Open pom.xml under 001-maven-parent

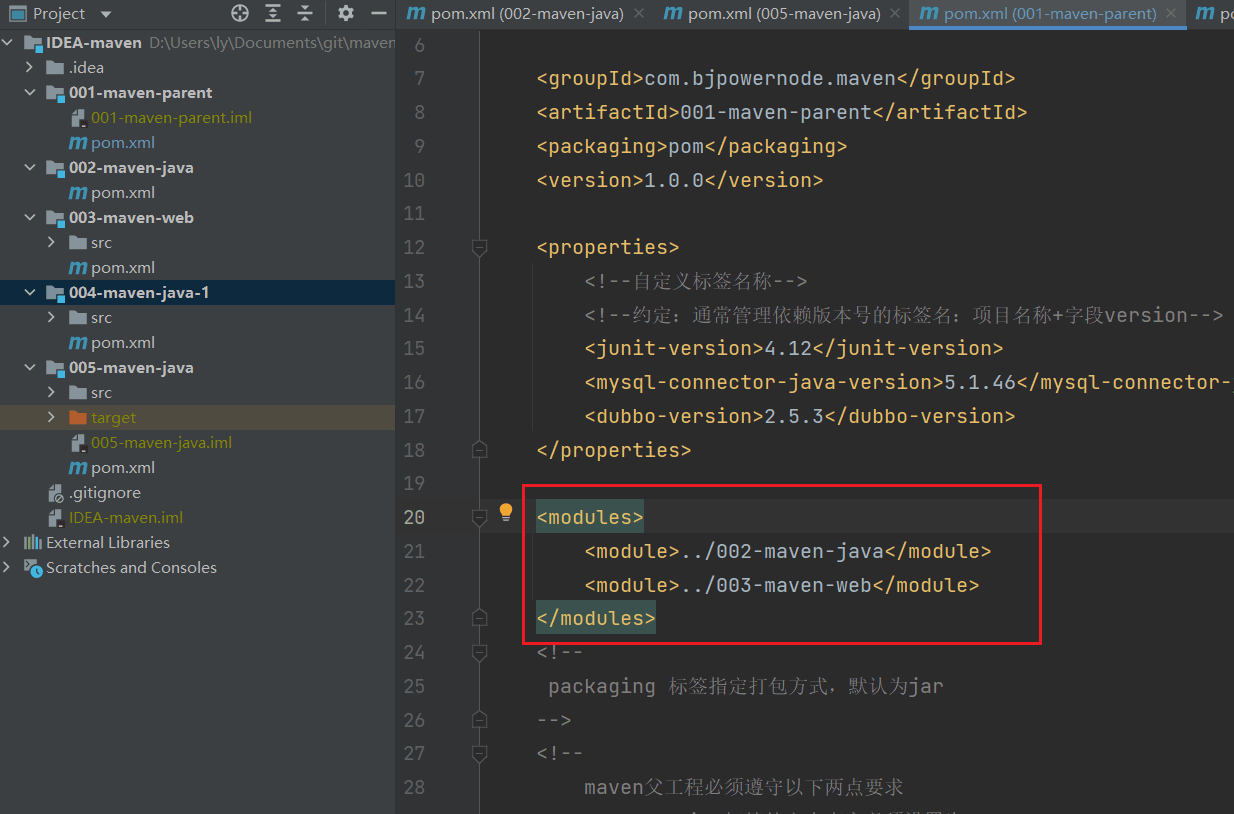pyautogui.click(x=122, y=143)
